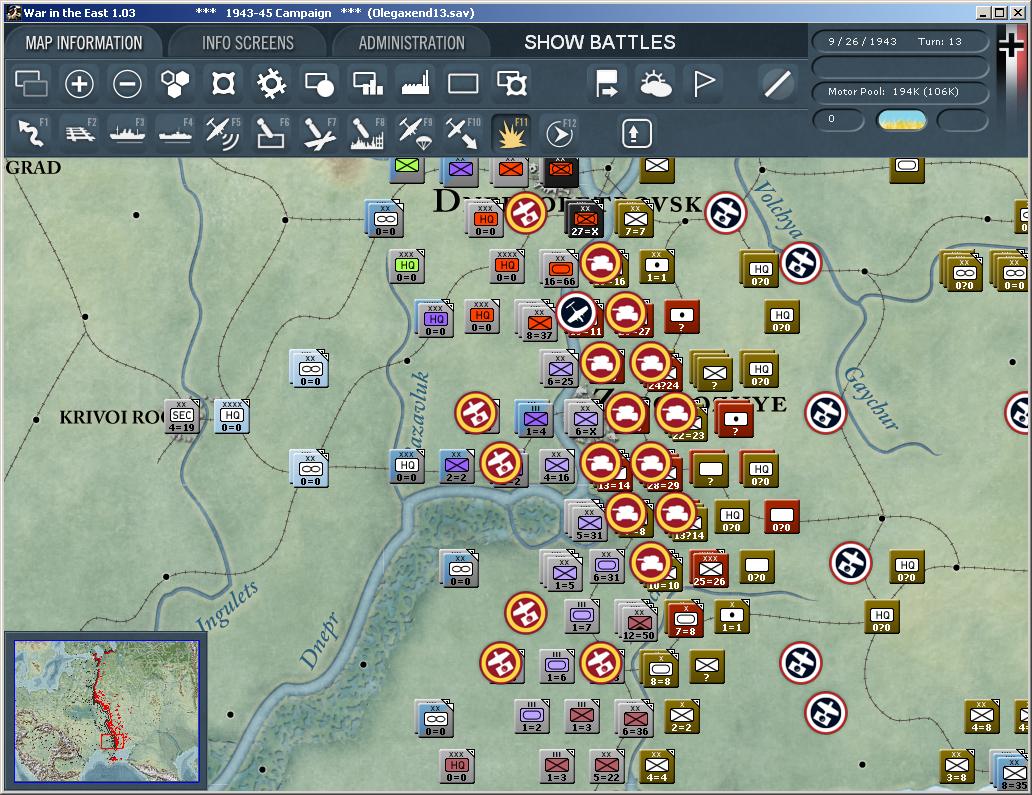
Task: Click the rectangle-with-bars toolbar icon
Action: pos(368,84)
